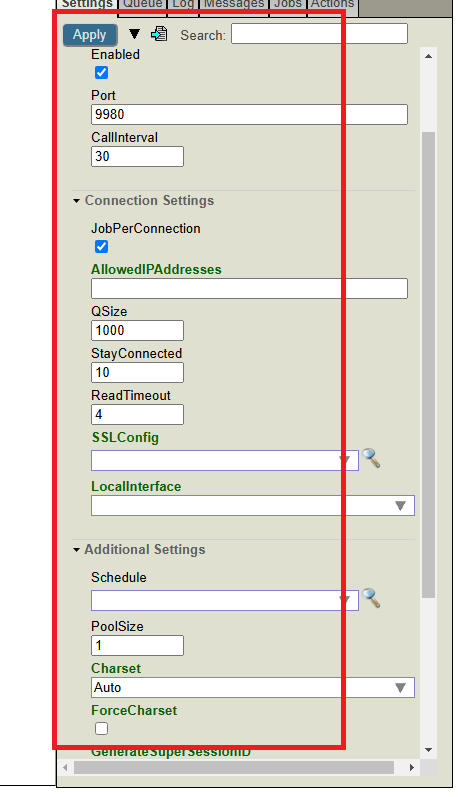The height and width of the screenshot is (797, 459).
Task: Click the magnifier icon next to Schedule
Action: tap(372, 598)
